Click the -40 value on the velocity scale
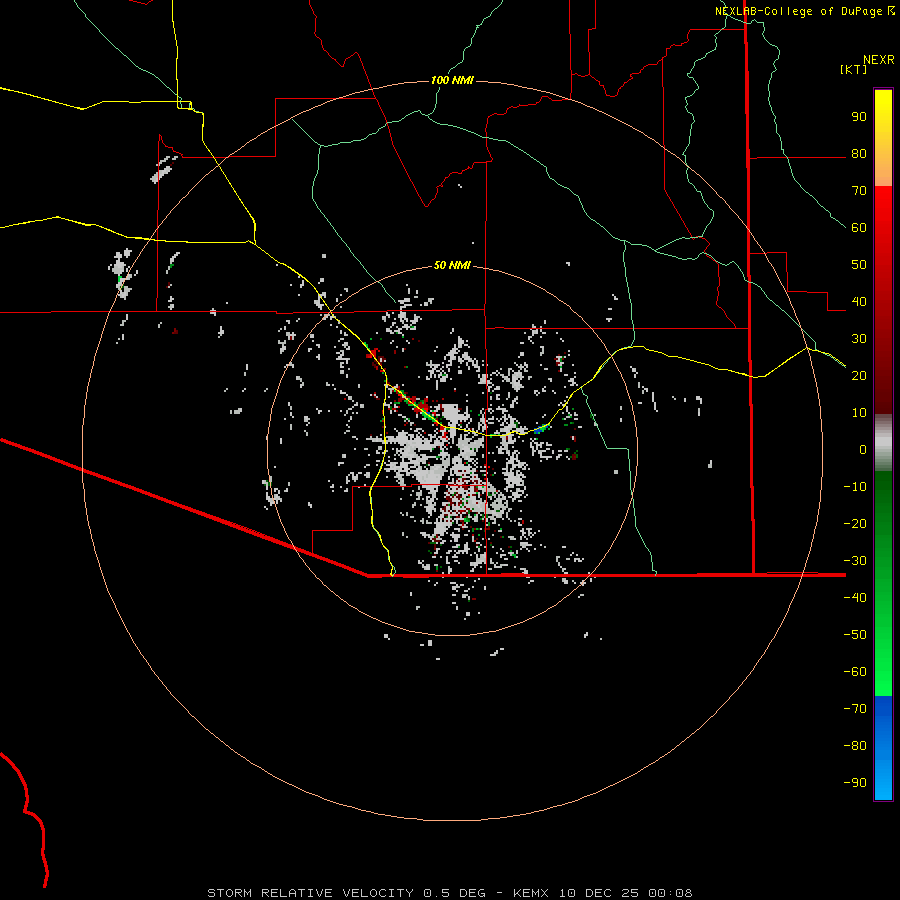Viewport: 900px width, 900px height. coord(855,598)
